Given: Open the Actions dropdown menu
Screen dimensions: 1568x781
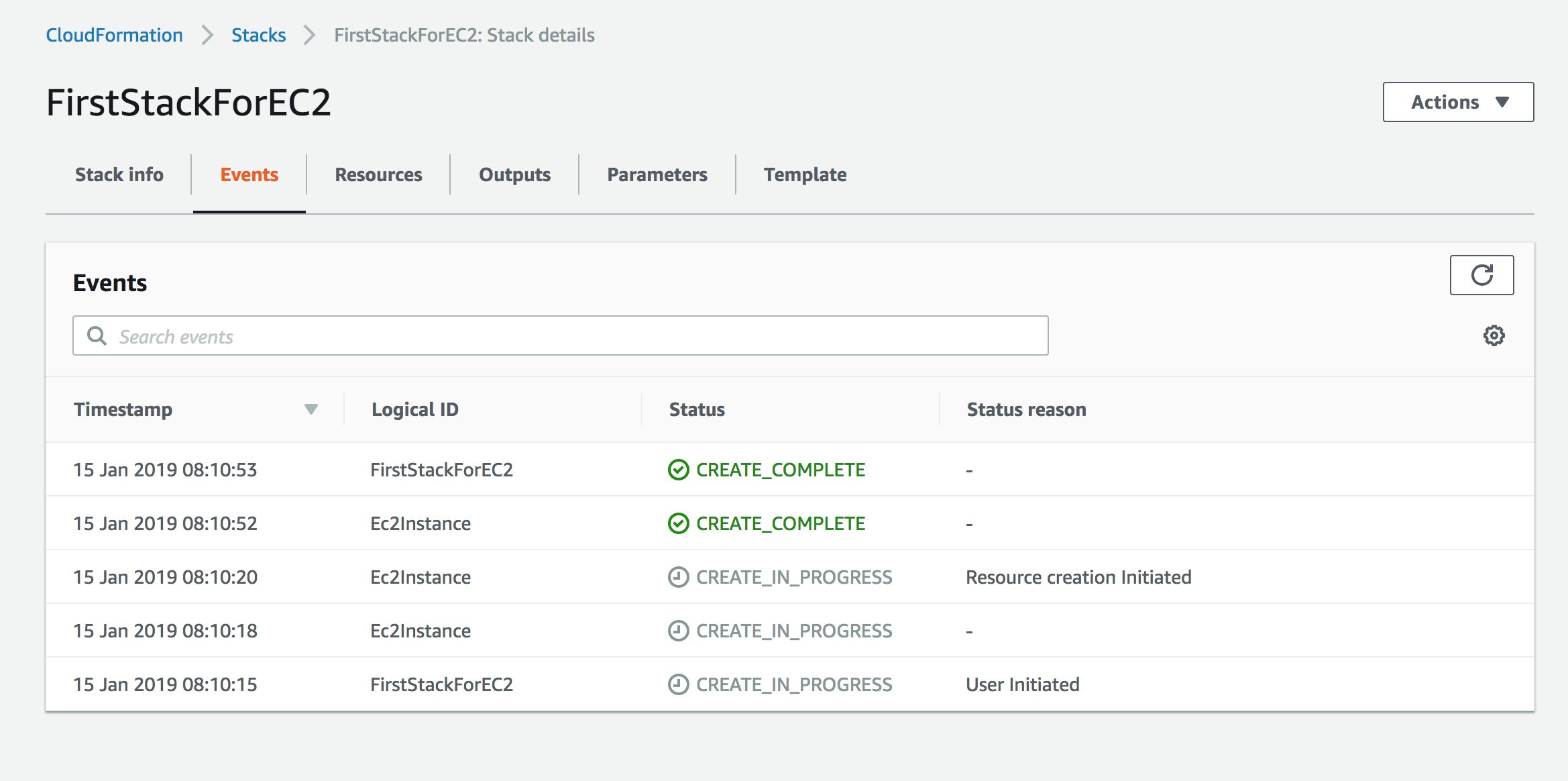Looking at the screenshot, I should point(1458,102).
